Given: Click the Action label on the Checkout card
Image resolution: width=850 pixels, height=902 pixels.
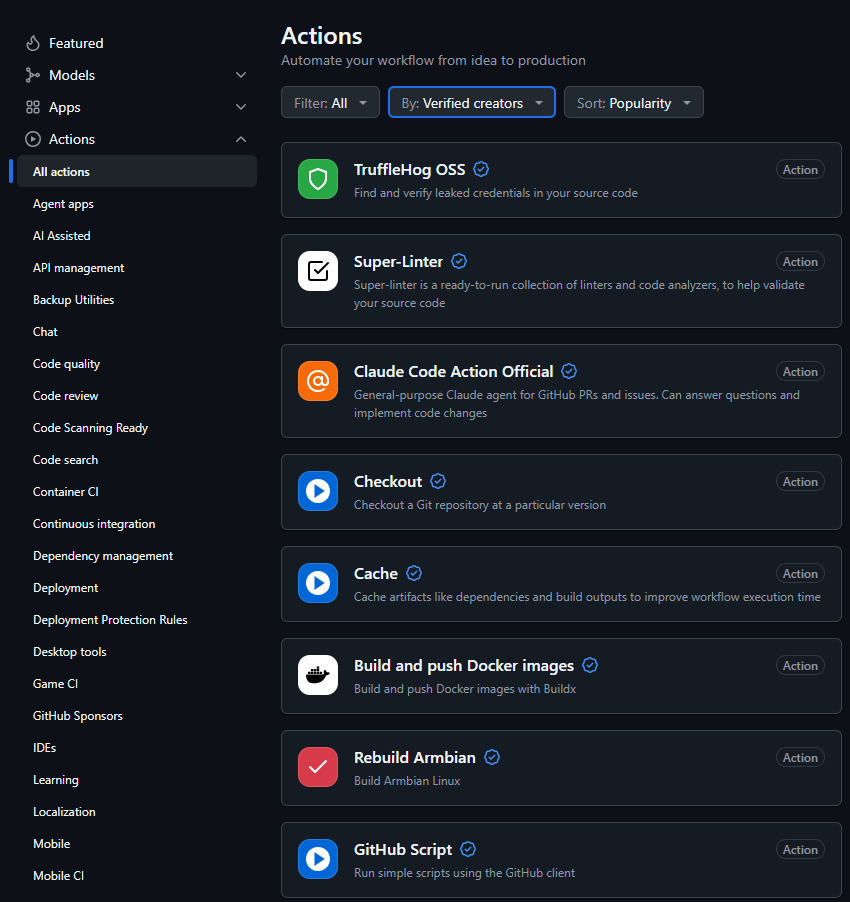Looking at the screenshot, I should [x=800, y=481].
